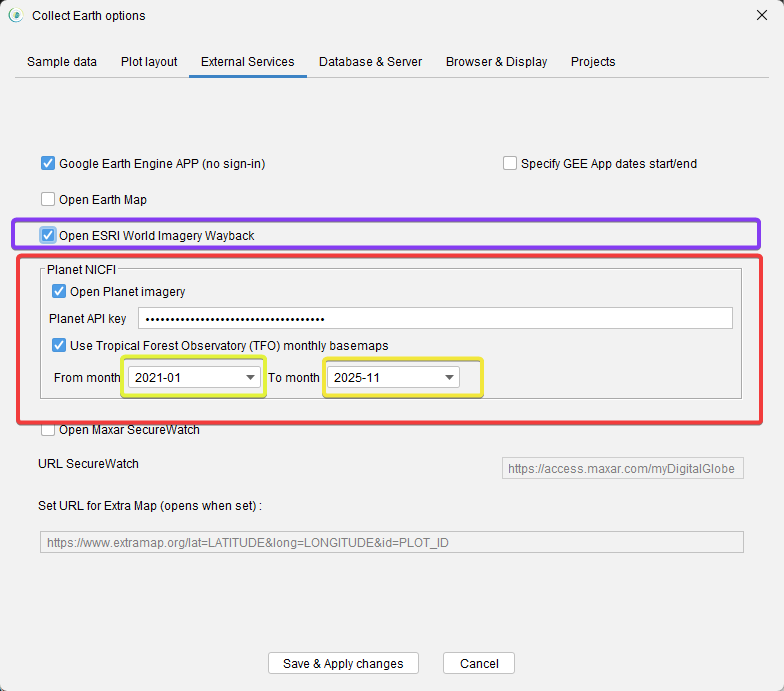Close the Collect Earth options dialog

click(x=760, y=16)
